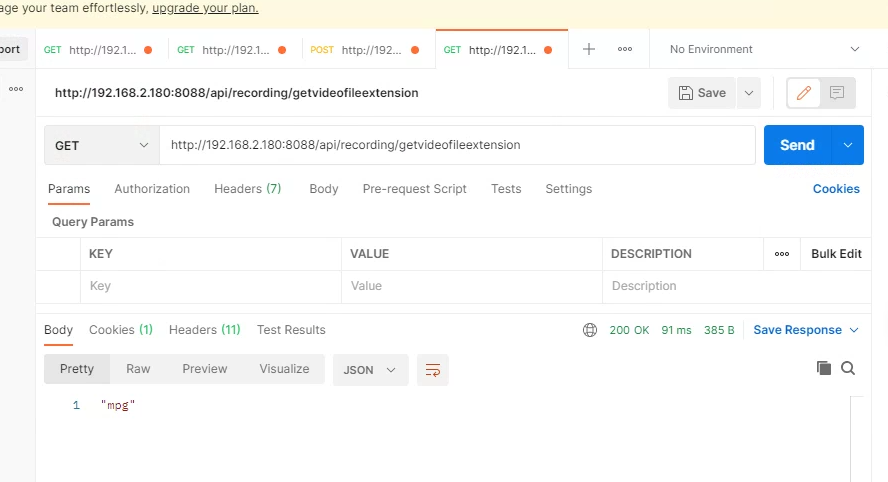Expand the JSON format dropdown
Screen dimensions: 888x482
[370, 370]
